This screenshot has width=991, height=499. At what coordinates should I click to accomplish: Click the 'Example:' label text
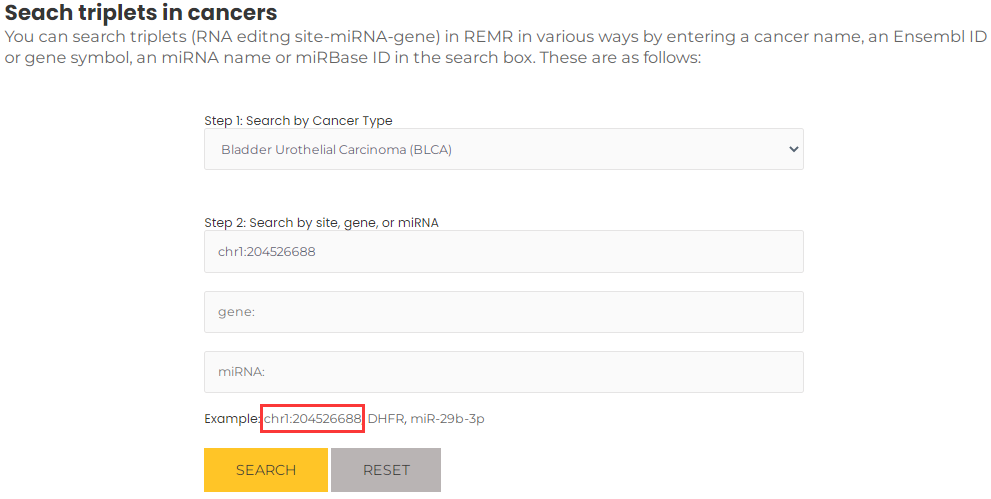[x=232, y=419]
